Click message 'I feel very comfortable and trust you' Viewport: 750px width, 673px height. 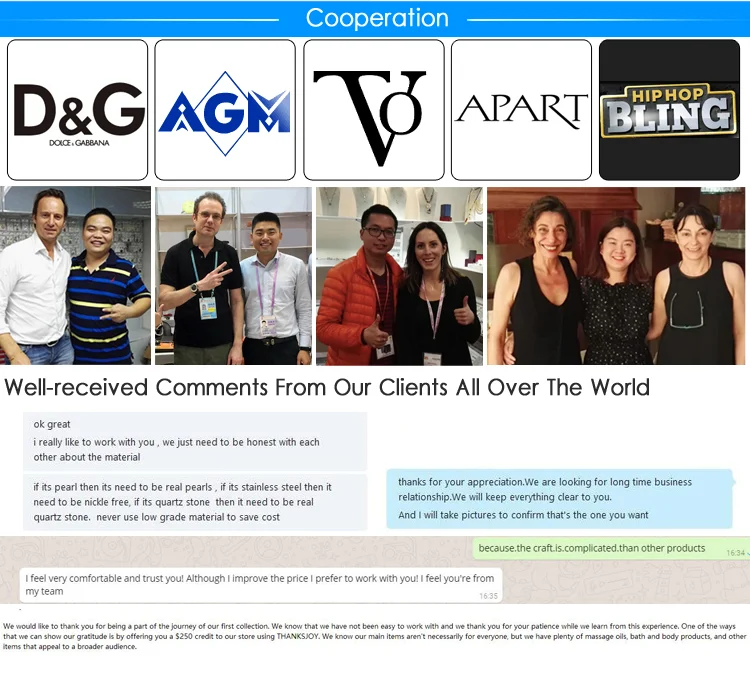(261, 585)
